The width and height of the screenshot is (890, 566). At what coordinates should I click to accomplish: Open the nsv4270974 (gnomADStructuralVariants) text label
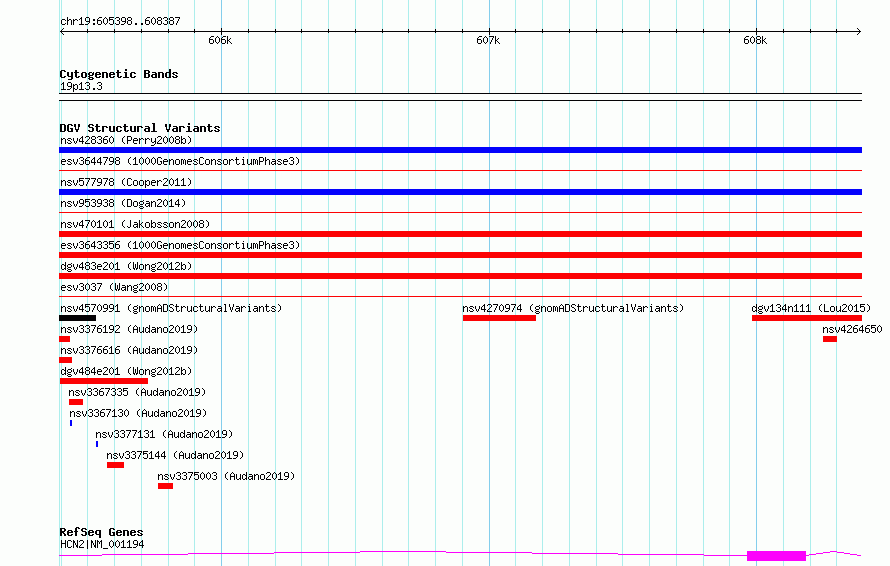pos(573,308)
